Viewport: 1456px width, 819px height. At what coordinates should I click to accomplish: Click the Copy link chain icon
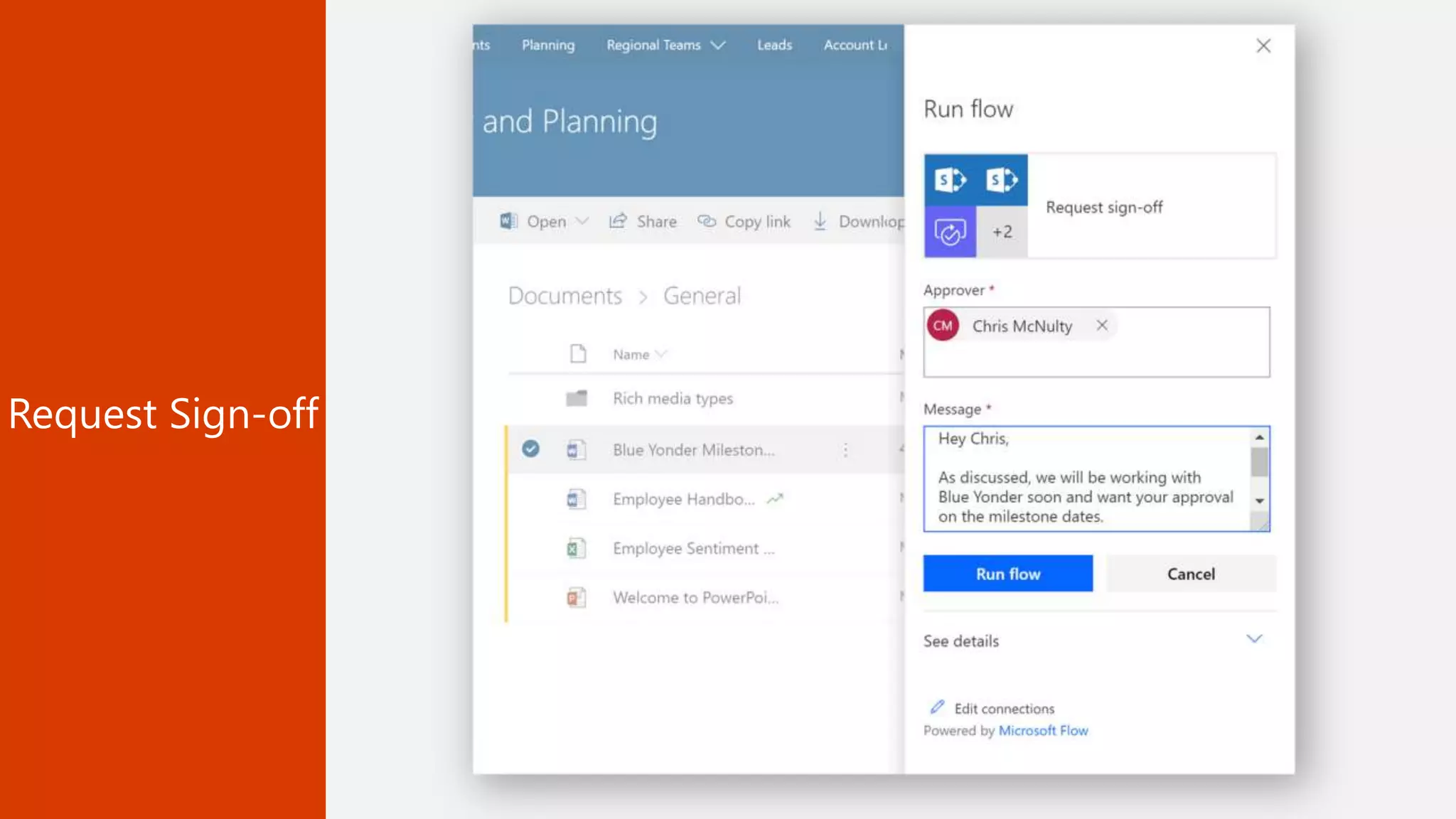coord(707,221)
